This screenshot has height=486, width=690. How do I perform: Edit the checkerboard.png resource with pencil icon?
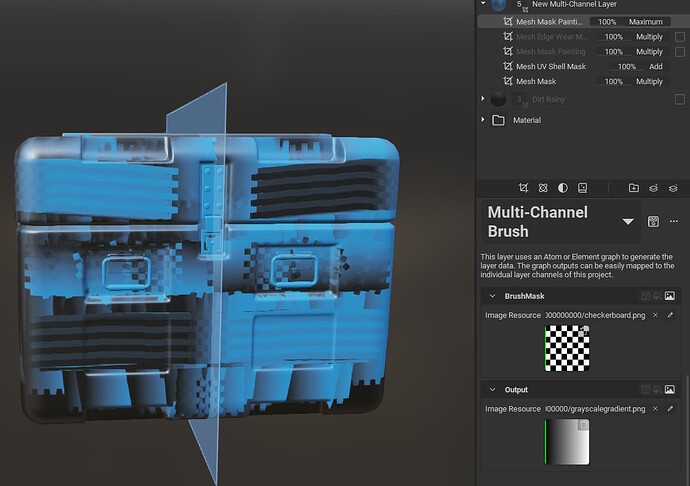(x=671, y=315)
